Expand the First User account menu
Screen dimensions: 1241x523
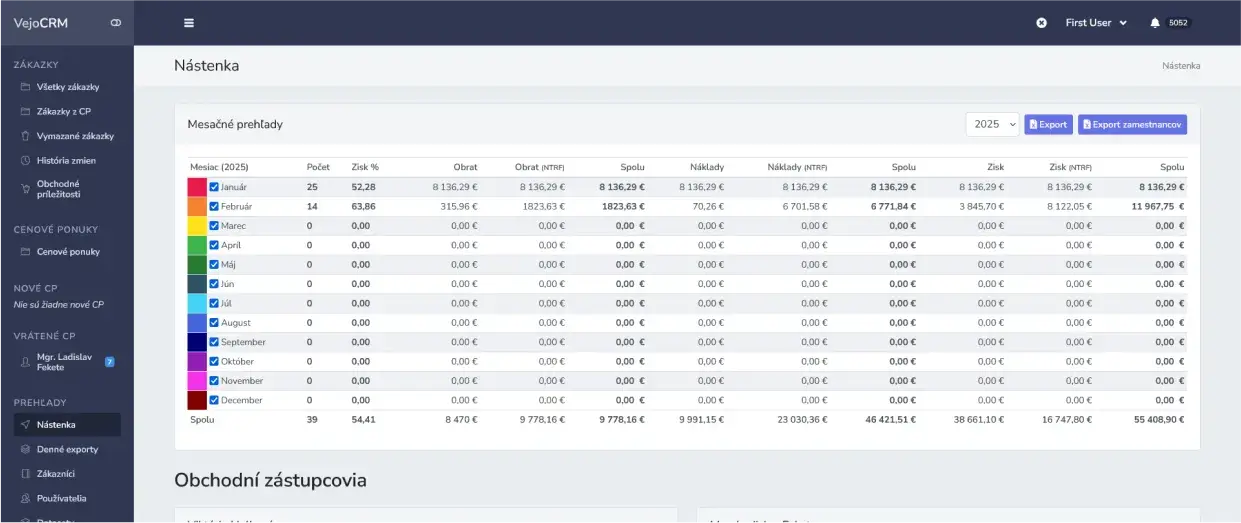pyautogui.click(x=1096, y=23)
